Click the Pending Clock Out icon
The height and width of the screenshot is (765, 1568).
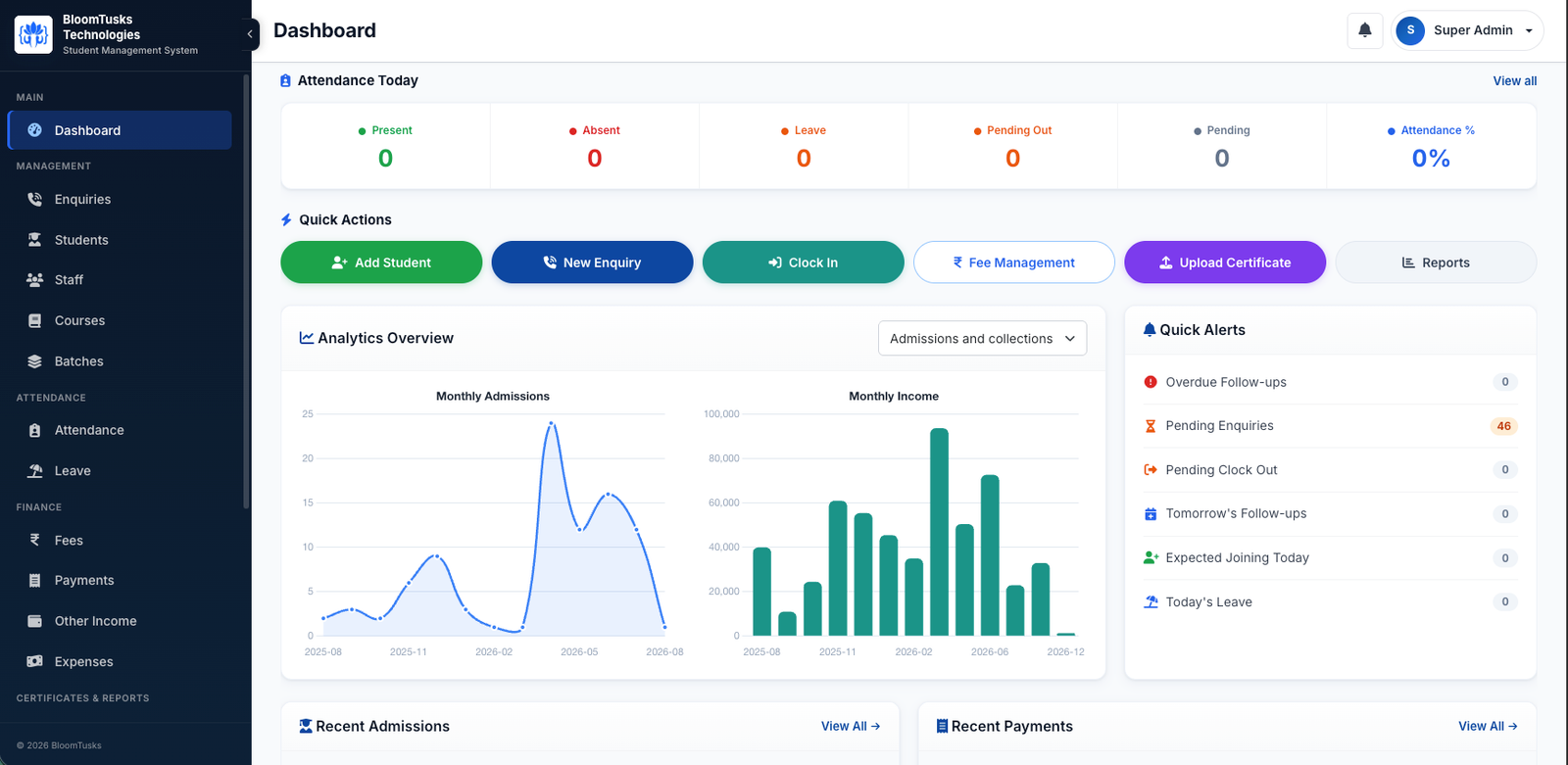(x=1151, y=470)
